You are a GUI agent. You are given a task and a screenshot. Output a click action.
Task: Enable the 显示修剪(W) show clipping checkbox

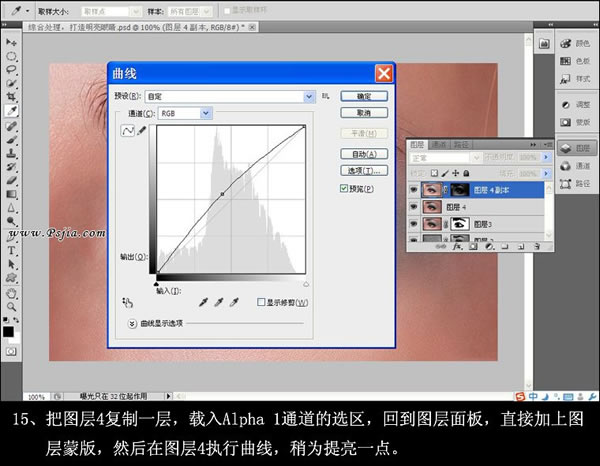click(261, 302)
